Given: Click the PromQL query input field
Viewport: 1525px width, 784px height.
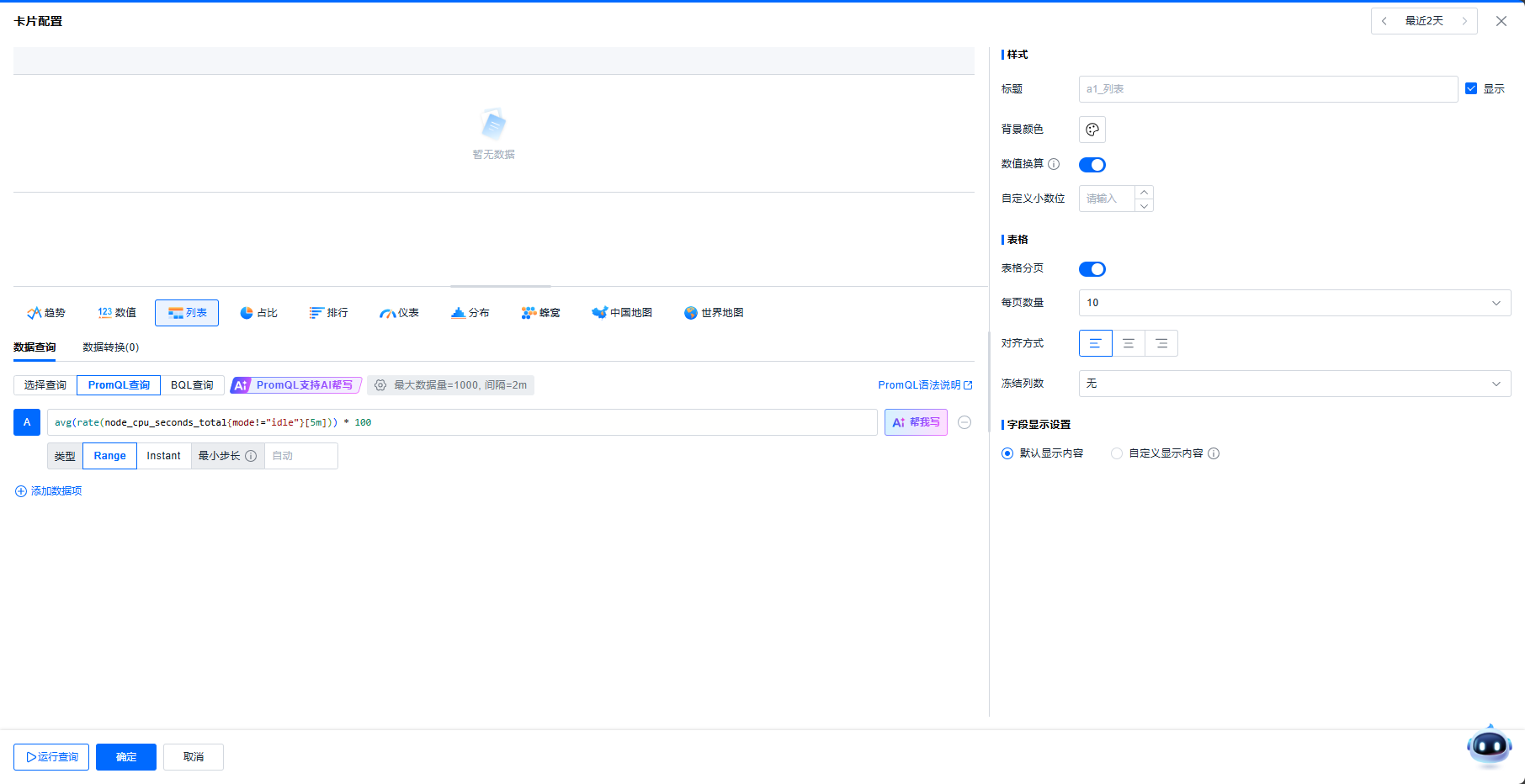Looking at the screenshot, I should click(461, 422).
